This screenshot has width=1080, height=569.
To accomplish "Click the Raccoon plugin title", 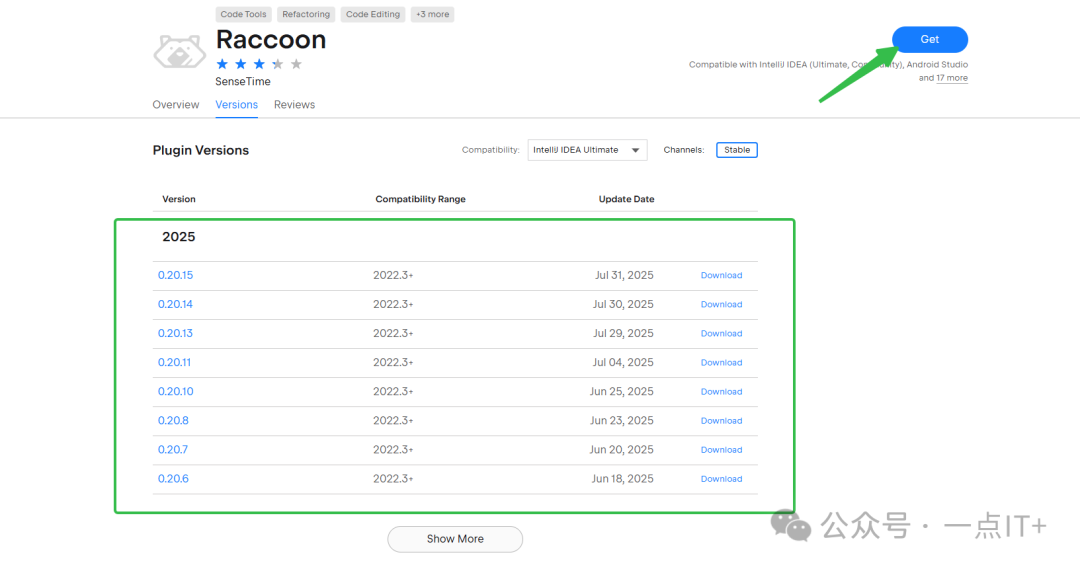I will pos(271,40).
